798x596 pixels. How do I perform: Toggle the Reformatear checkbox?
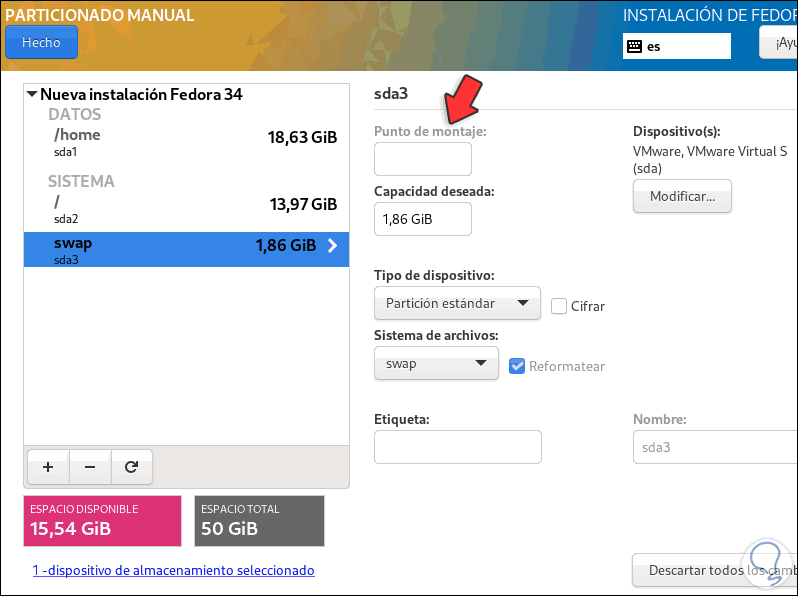[517, 366]
